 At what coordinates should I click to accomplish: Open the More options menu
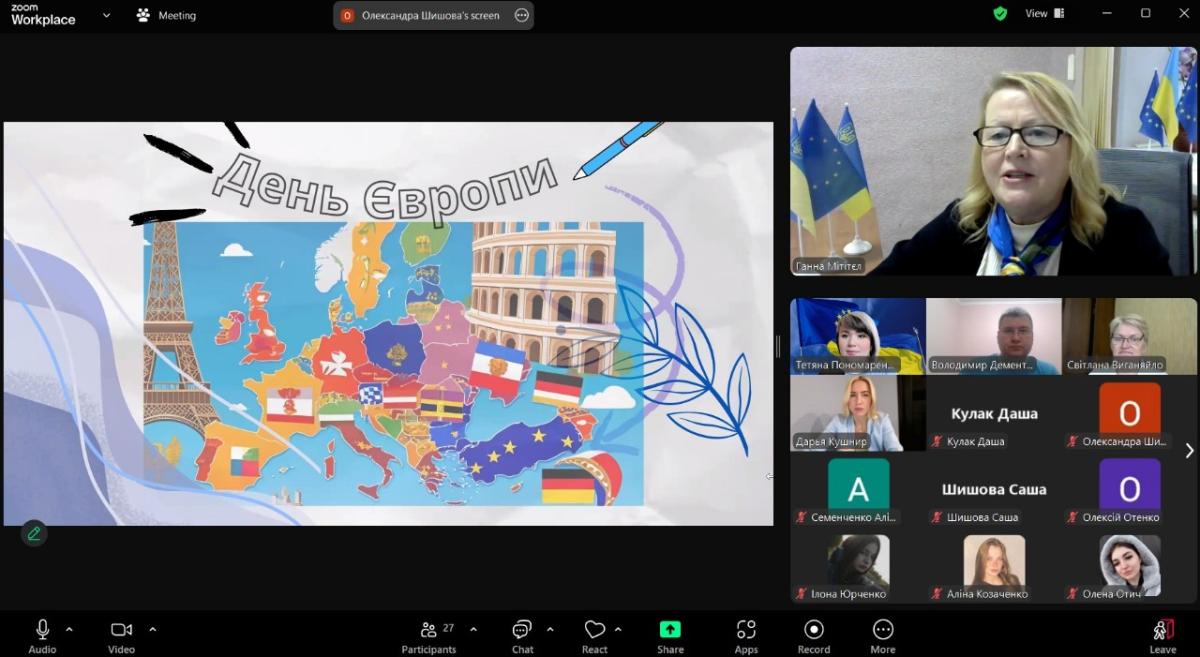pyautogui.click(x=883, y=635)
